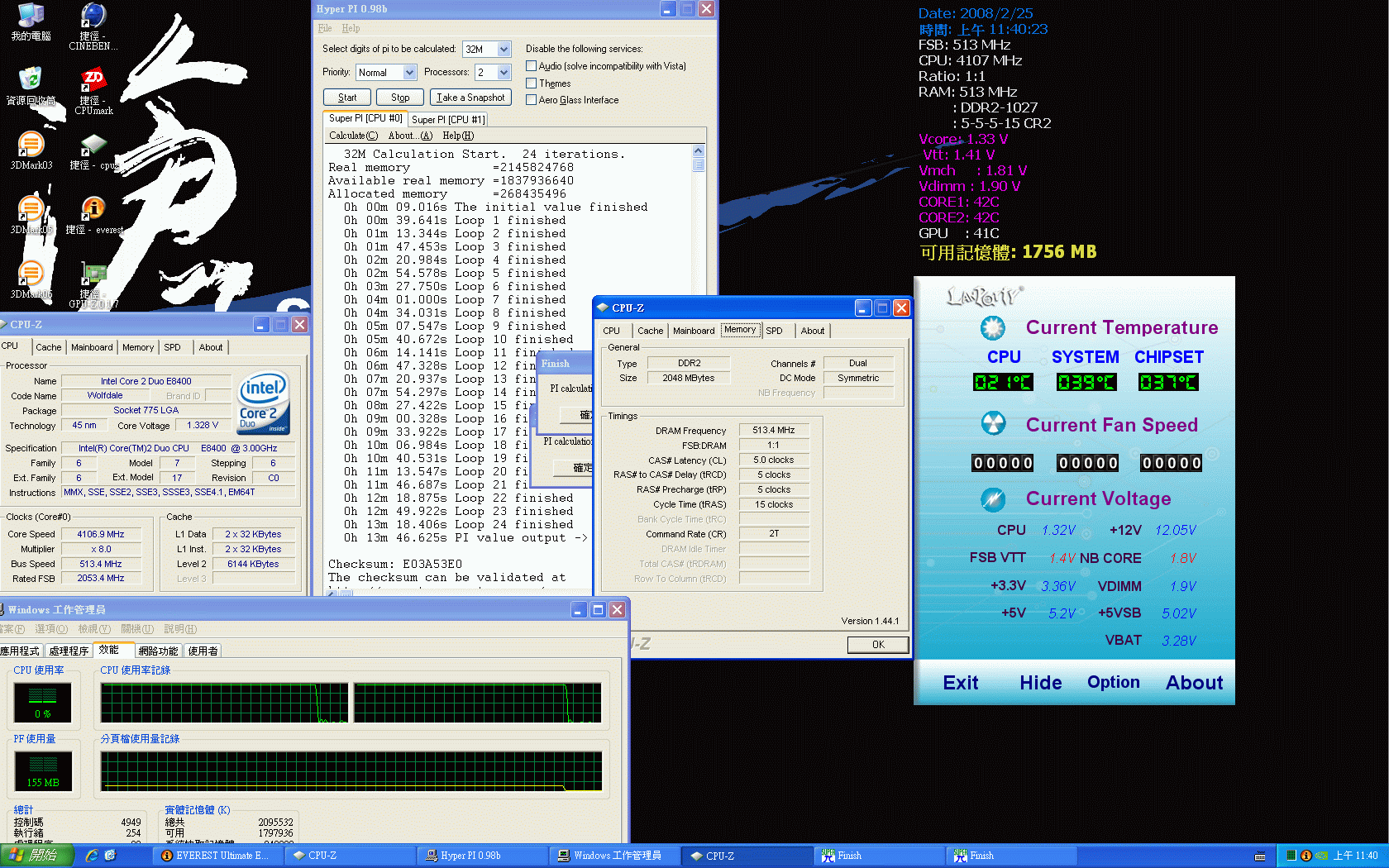Open the About...(A) menu in Super PI

click(x=410, y=136)
